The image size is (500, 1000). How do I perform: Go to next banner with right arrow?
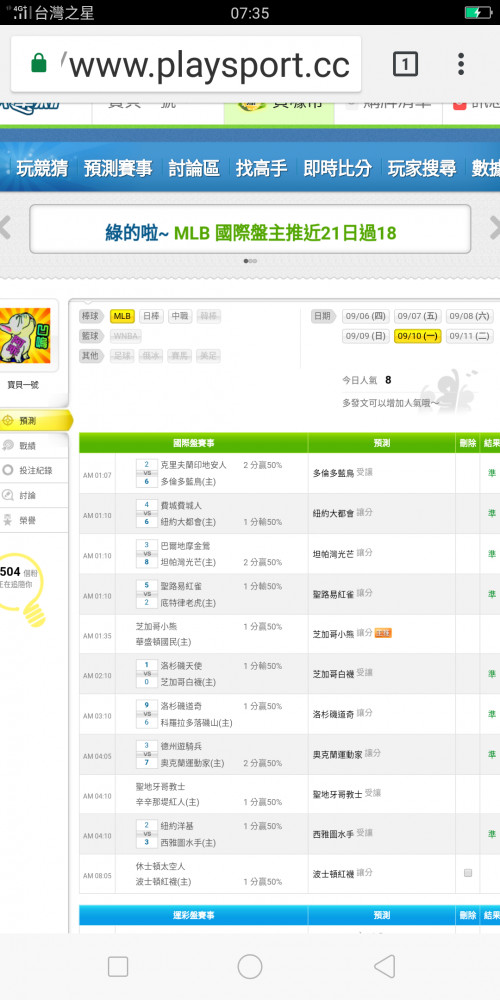tap(494, 228)
